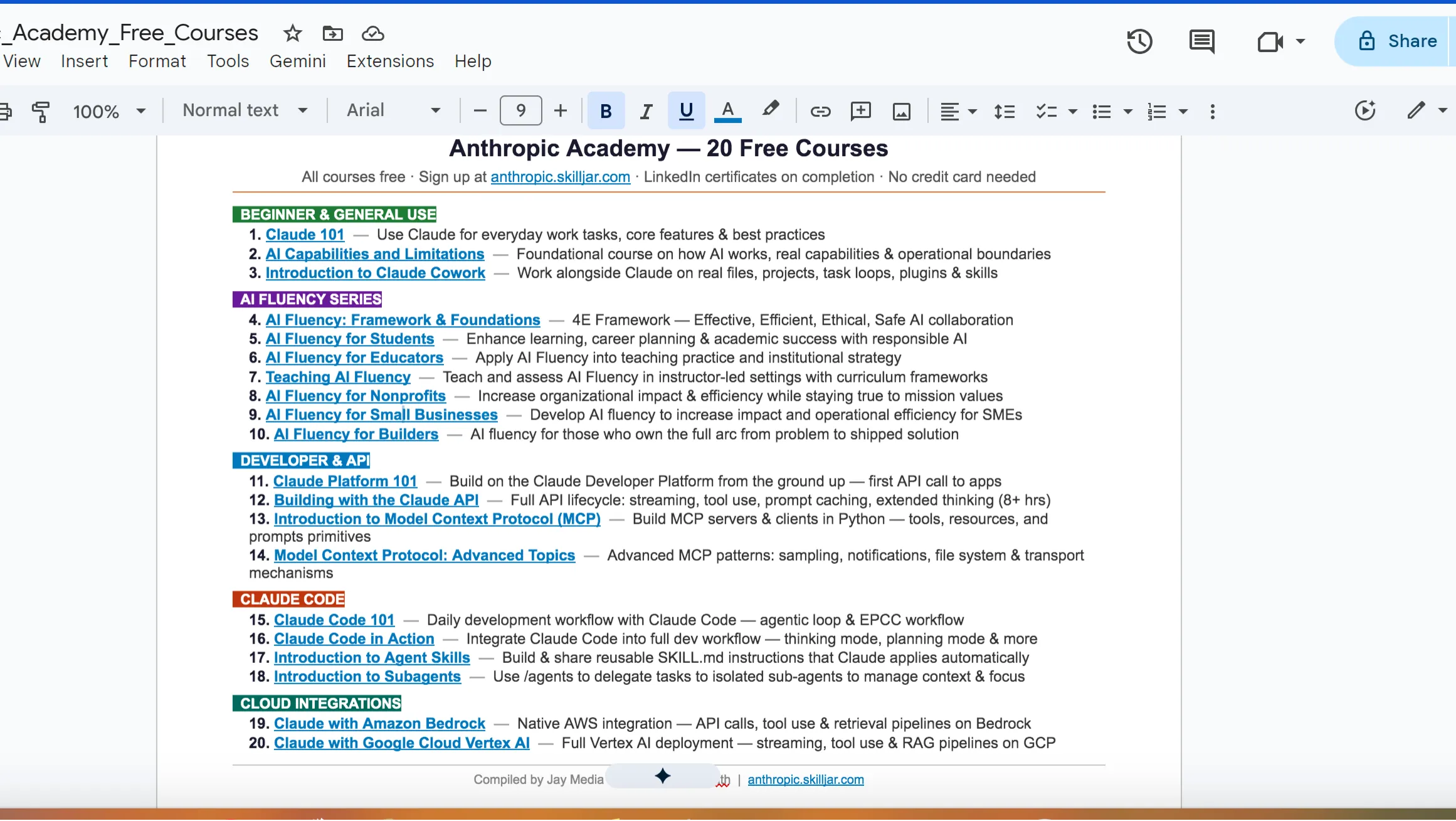Click the circular play-sparkle toolbar icon

[1365, 111]
